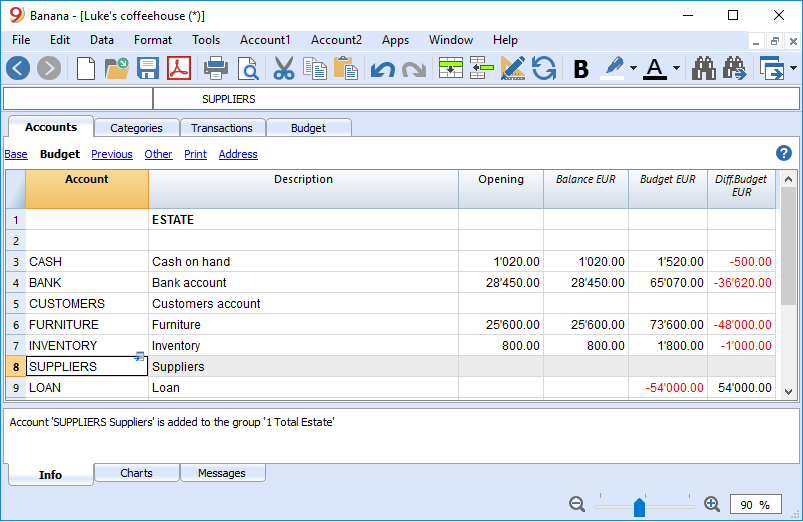
Task: Open the Format menu
Action: 153,40
